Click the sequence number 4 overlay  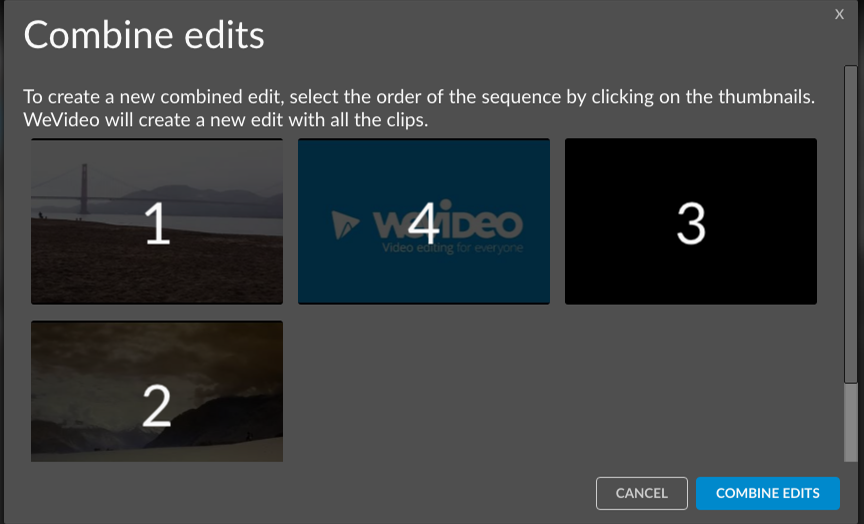click(x=423, y=223)
